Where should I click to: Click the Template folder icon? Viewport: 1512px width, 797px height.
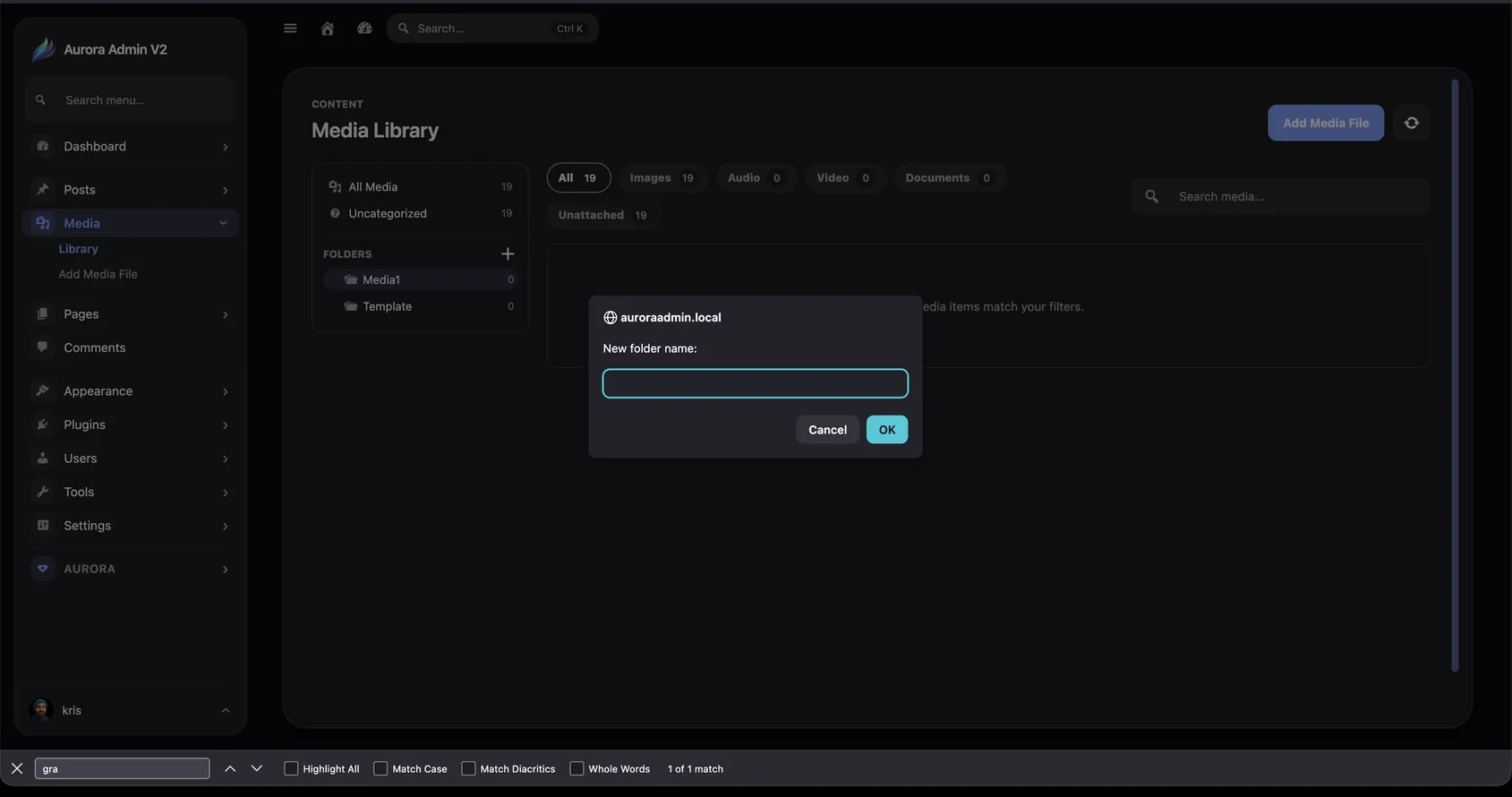[x=351, y=306]
